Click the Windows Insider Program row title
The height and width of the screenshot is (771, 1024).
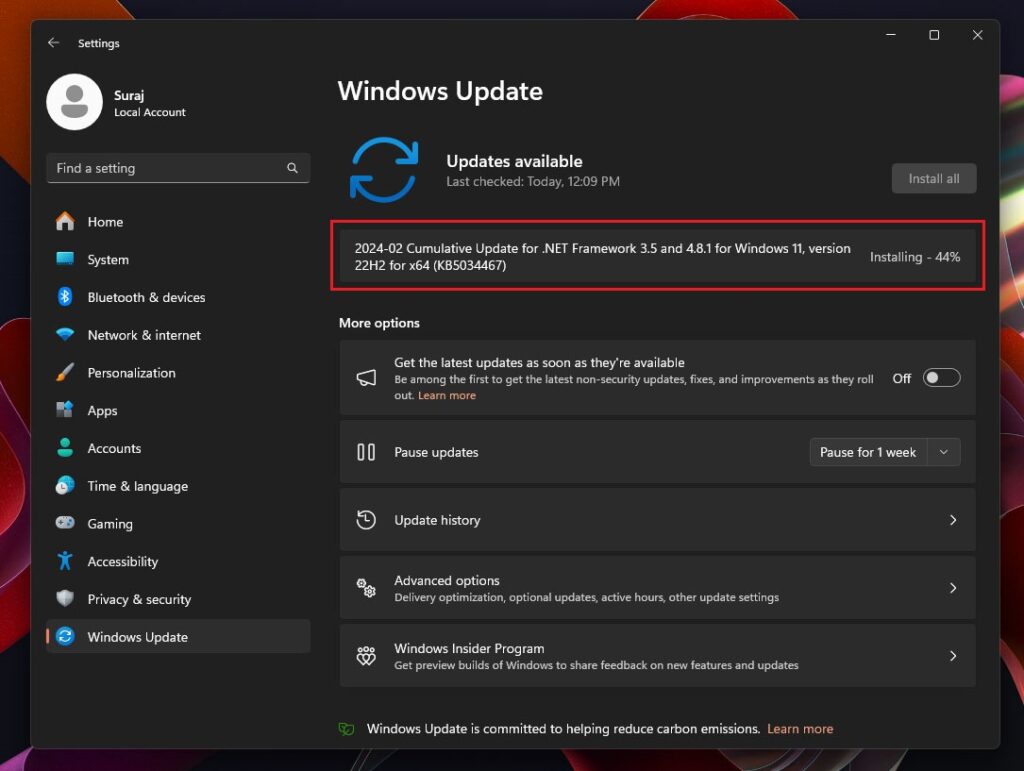point(469,648)
